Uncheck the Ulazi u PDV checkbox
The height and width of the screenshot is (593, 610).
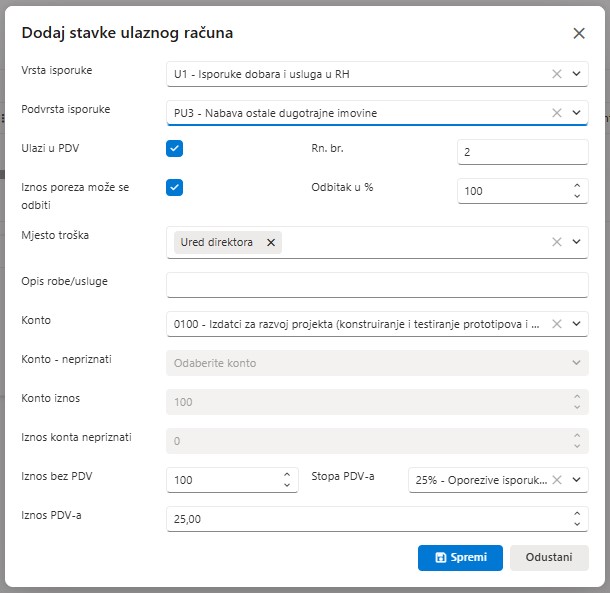coord(175,149)
